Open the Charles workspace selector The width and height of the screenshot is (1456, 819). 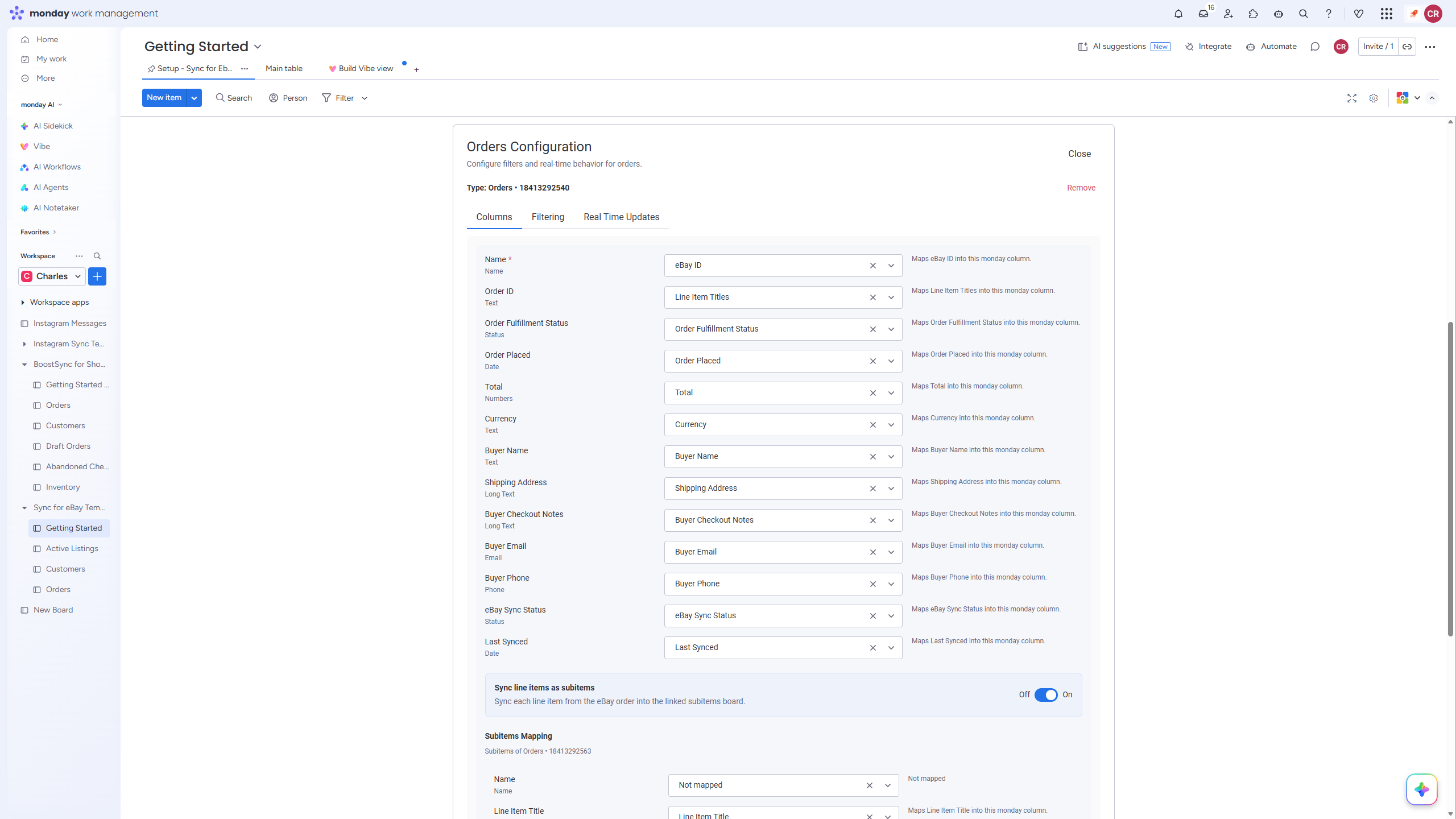click(x=52, y=276)
